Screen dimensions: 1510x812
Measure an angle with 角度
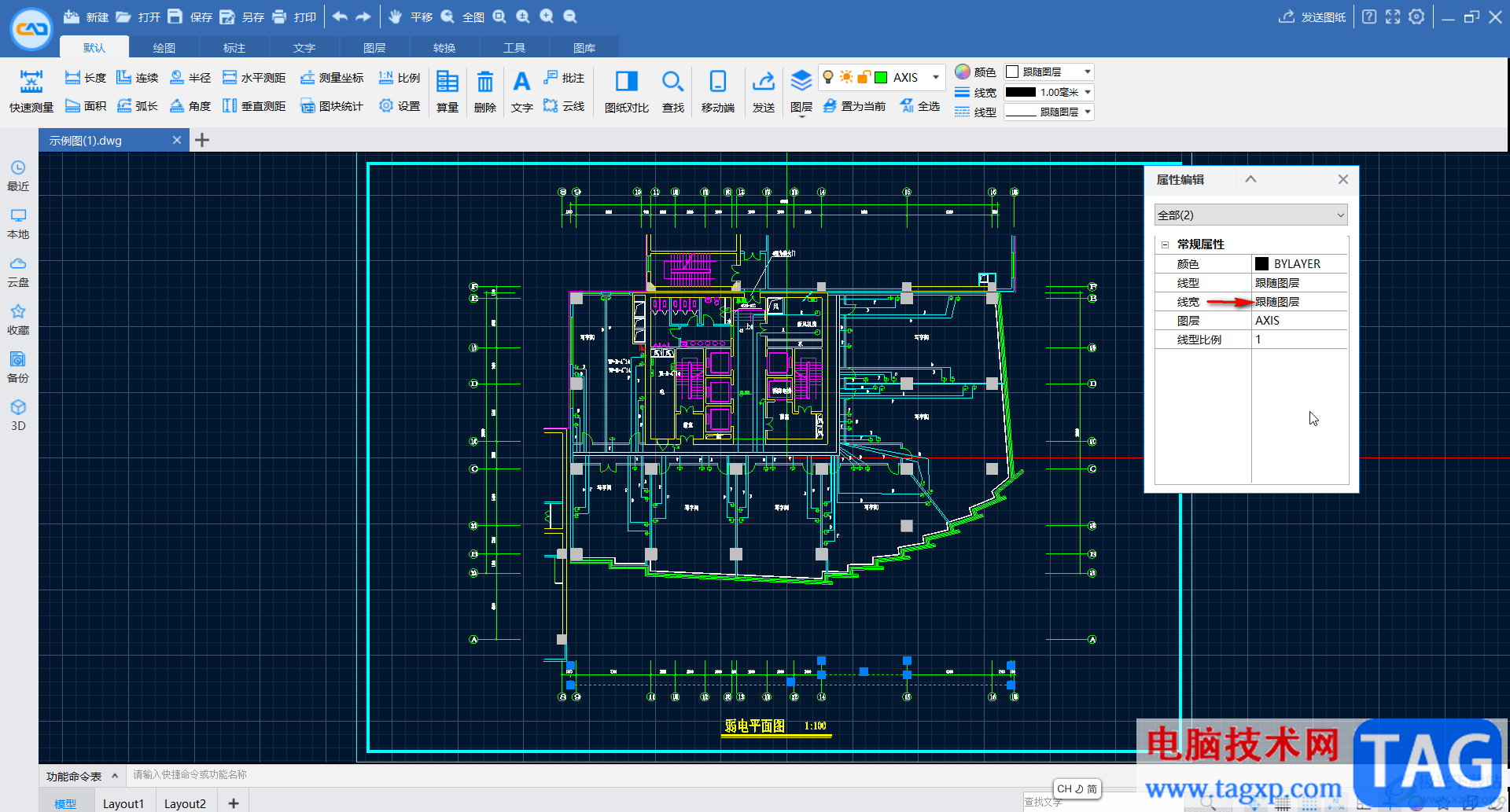(190, 105)
